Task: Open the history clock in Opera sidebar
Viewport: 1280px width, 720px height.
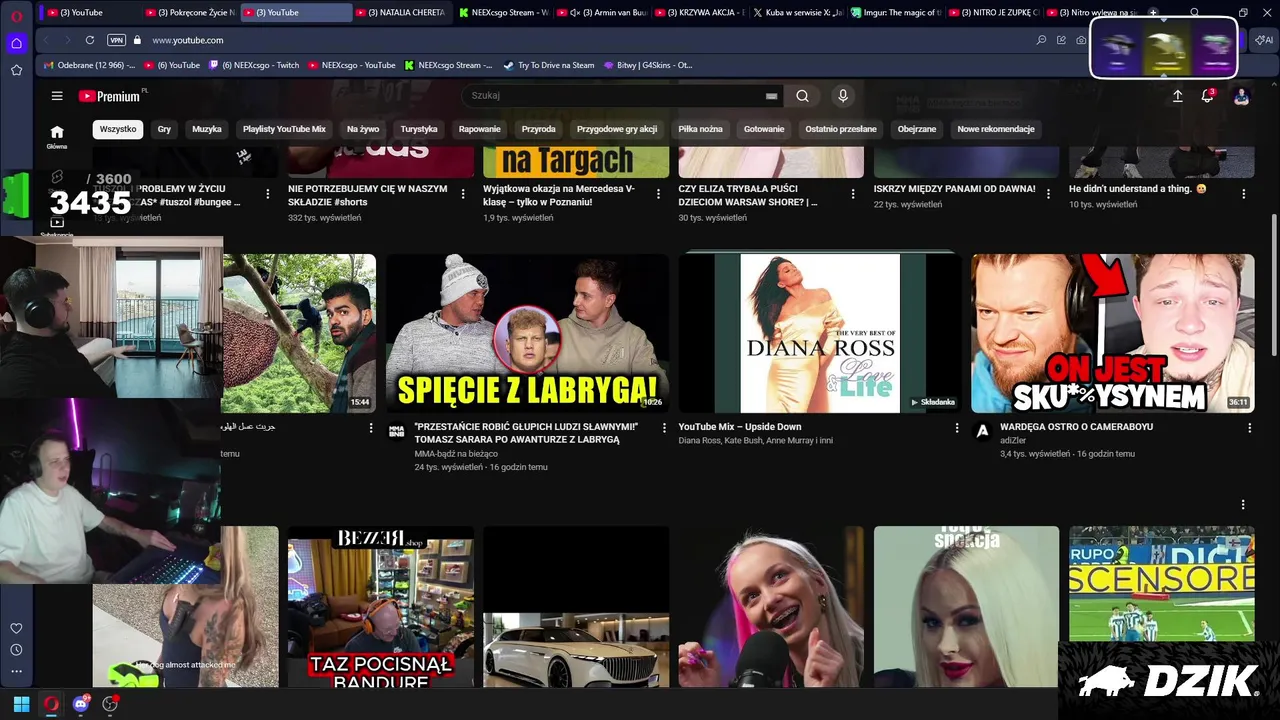Action: point(16,650)
